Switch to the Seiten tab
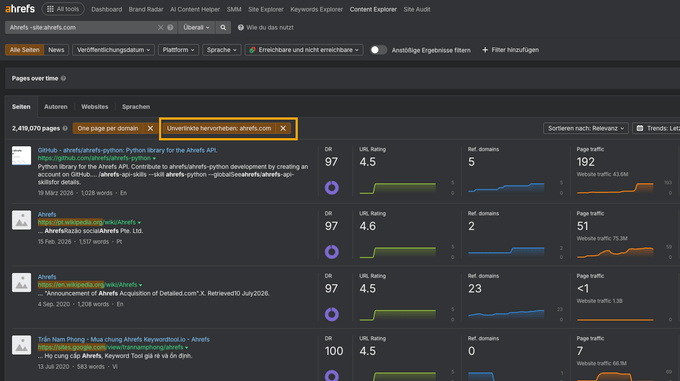 pos(21,107)
